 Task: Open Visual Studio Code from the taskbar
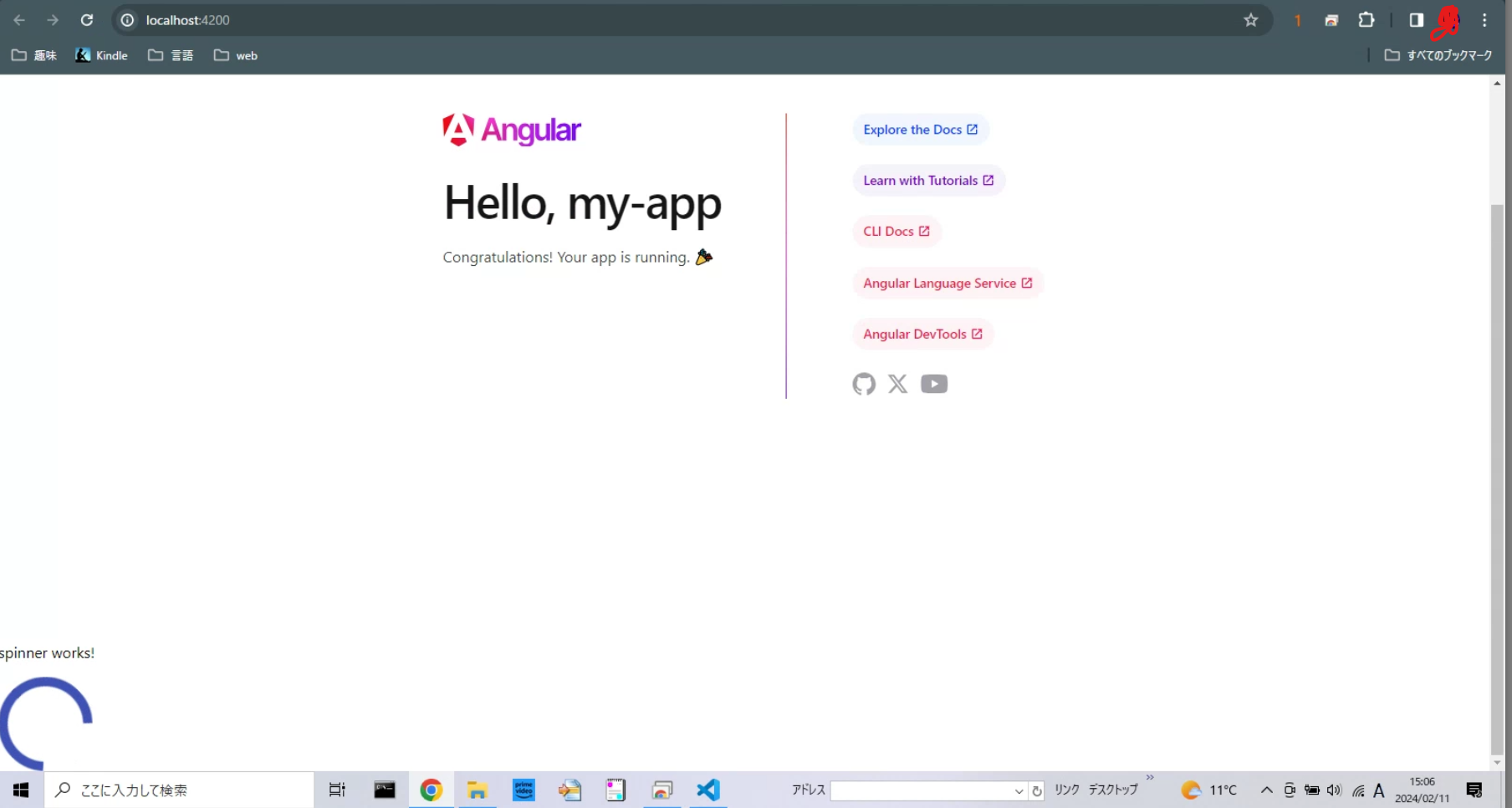tap(708, 790)
